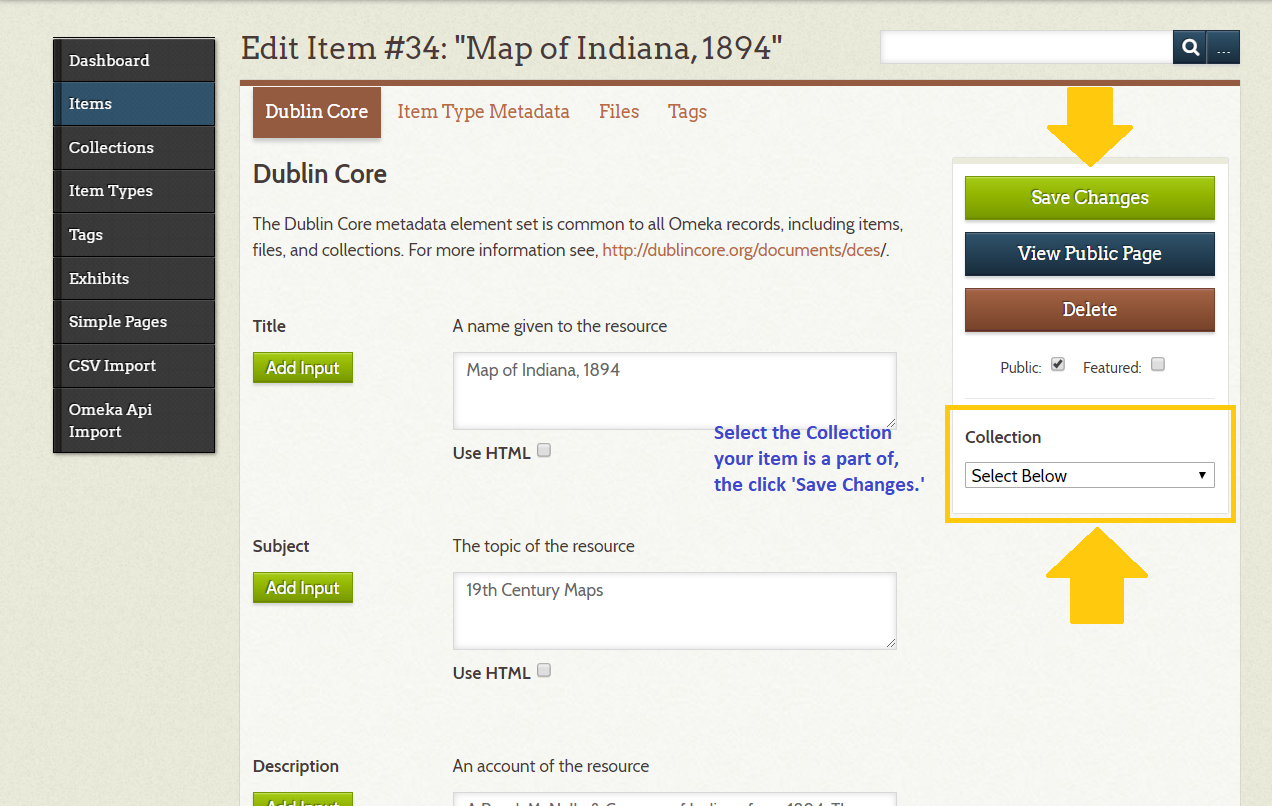The height and width of the screenshot is (806, 1272).
Task: Click Add Input under Title
Action: click(x=303, y=368)
